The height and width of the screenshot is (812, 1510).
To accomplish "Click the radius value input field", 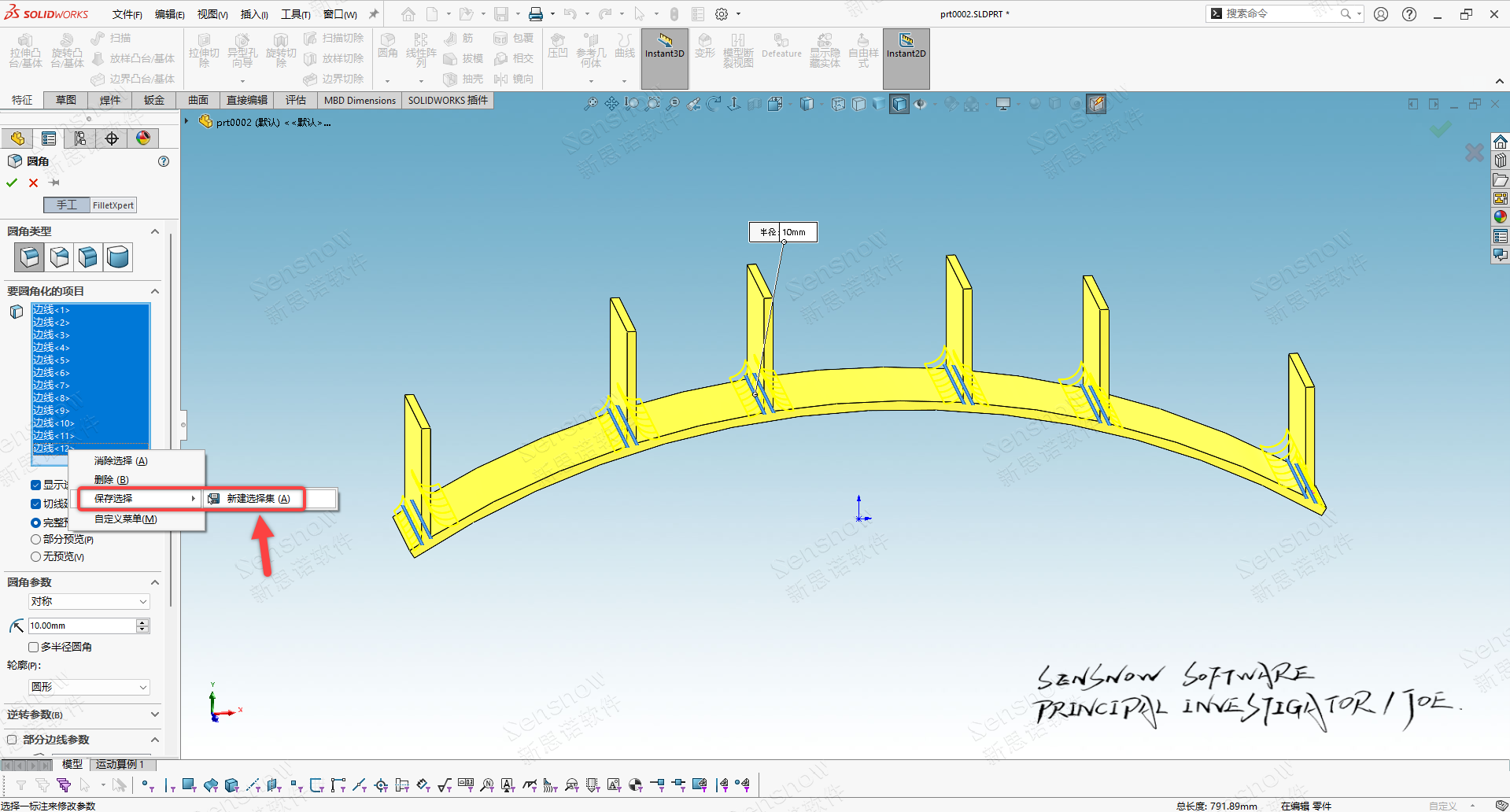I will click(x=82, y=626).
